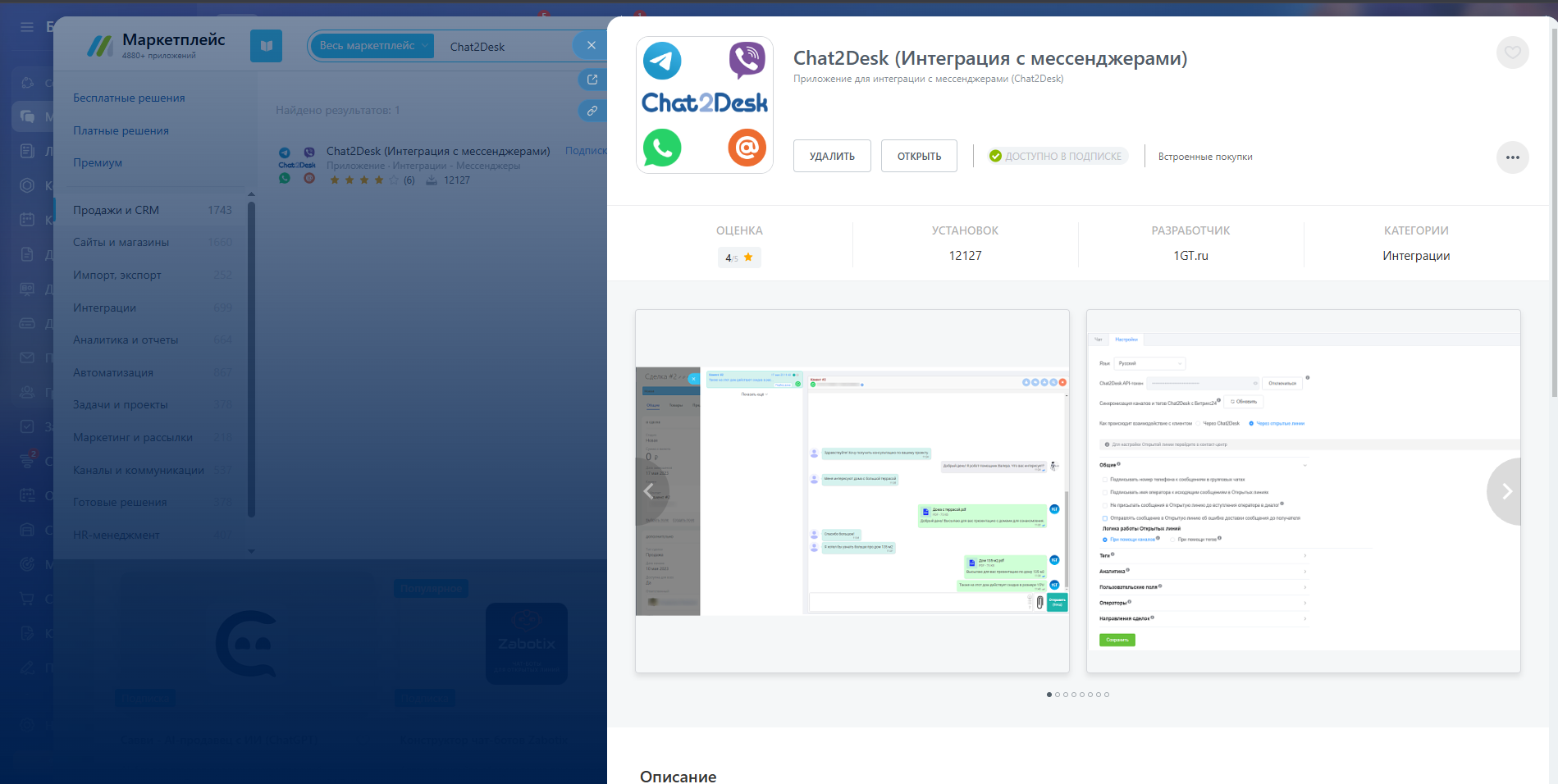Select the last carousel pagination dot
Image resolution: width=1558 pixels, height=784 pixels.
pyautogui.click(x=1107, y=695)
